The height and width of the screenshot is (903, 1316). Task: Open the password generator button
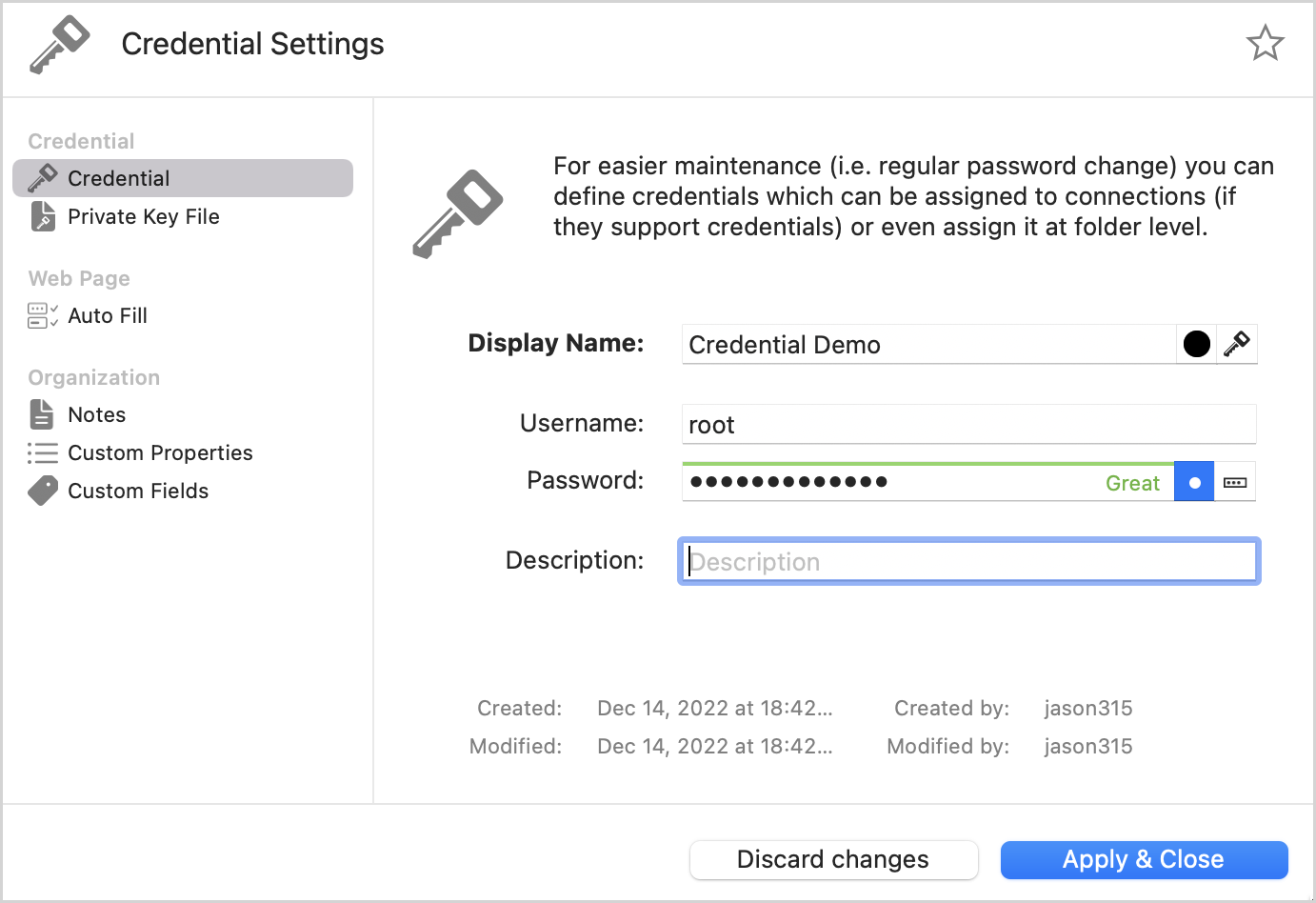pos(1235,482)
